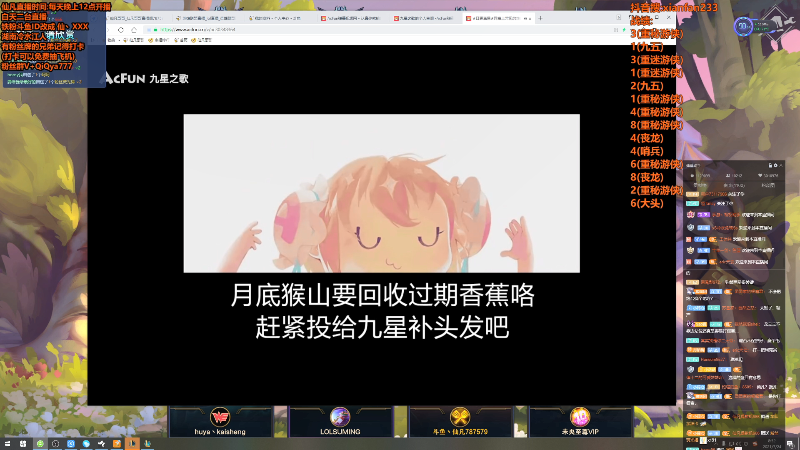Click the round level 90 game overlay badge
800x450 pixels.
tap(743, 26)
